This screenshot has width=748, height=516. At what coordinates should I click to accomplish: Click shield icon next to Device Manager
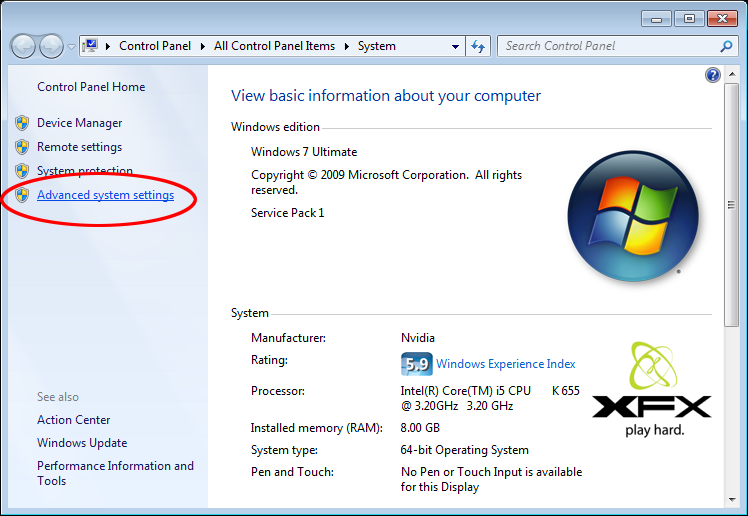22,123
